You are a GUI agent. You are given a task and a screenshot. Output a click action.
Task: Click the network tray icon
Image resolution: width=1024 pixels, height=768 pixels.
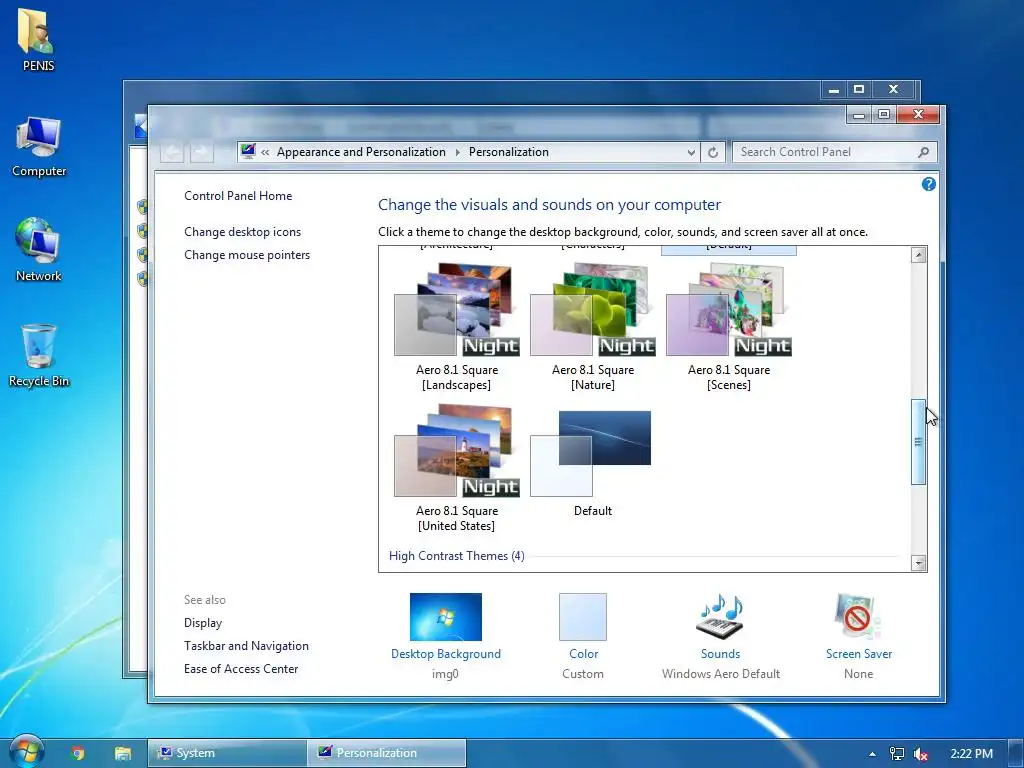click(897, 754)
